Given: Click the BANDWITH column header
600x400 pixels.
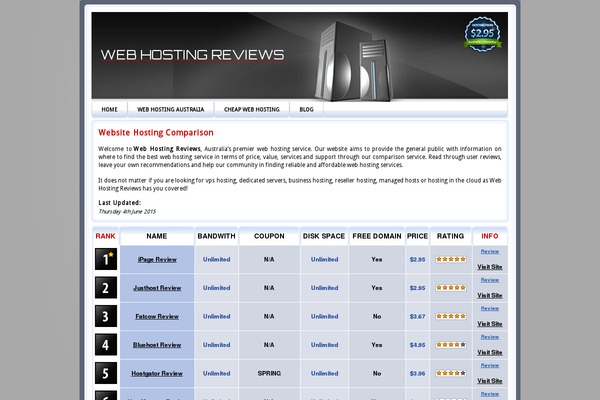Looking at the screenshot, I should (217, 236).
